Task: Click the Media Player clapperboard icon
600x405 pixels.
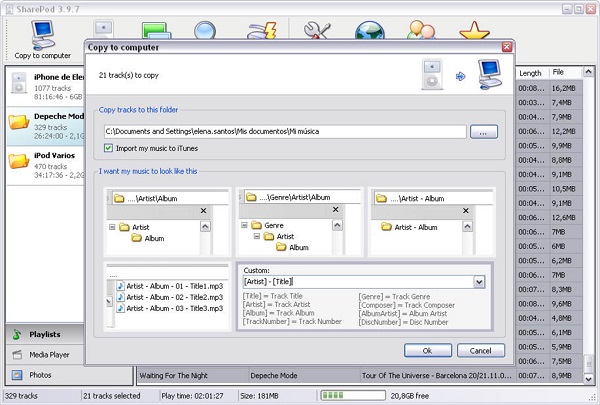Action: [x=17, y=354]
